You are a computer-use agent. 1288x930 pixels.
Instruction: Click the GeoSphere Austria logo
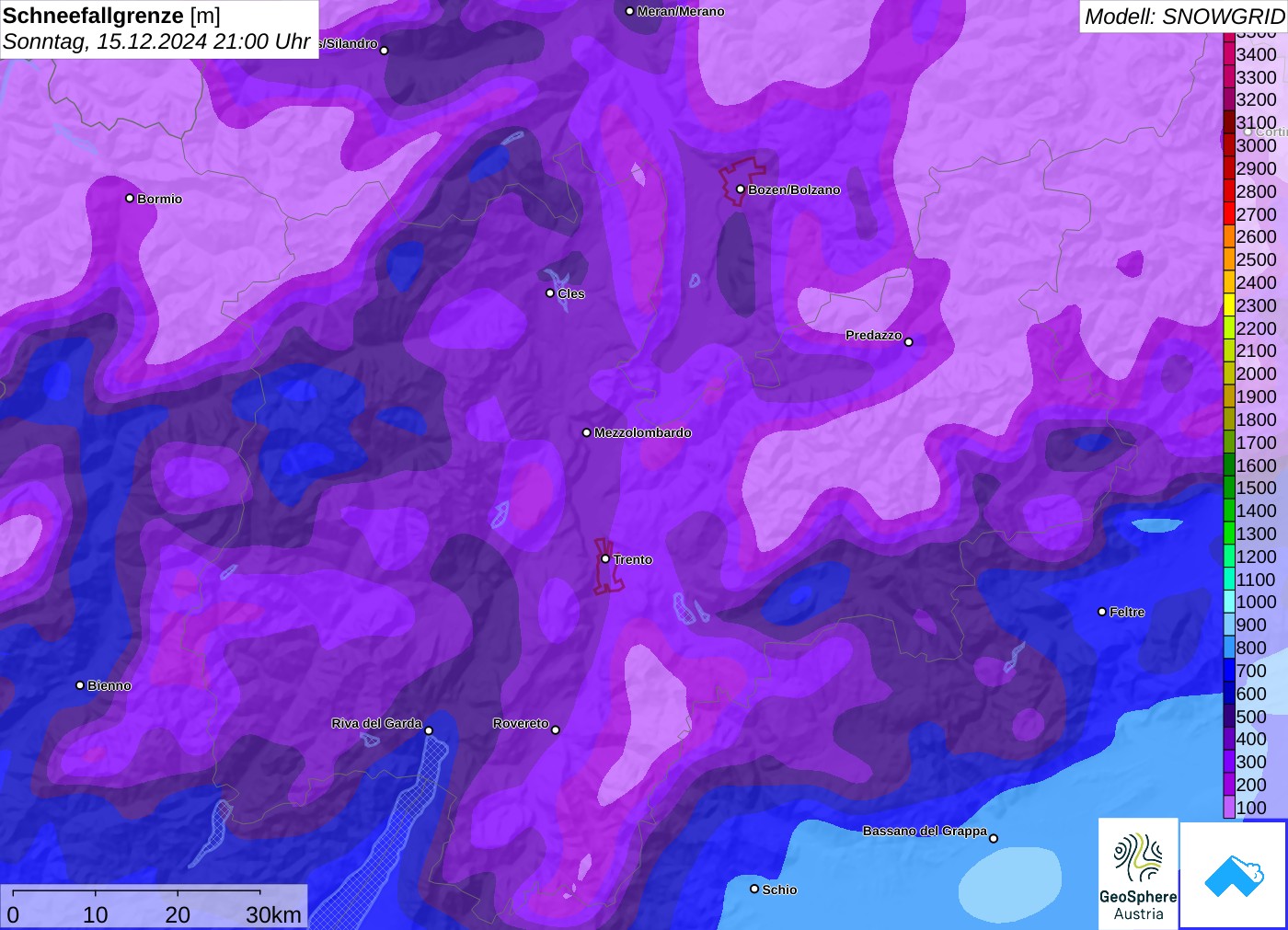[1138, 873]
